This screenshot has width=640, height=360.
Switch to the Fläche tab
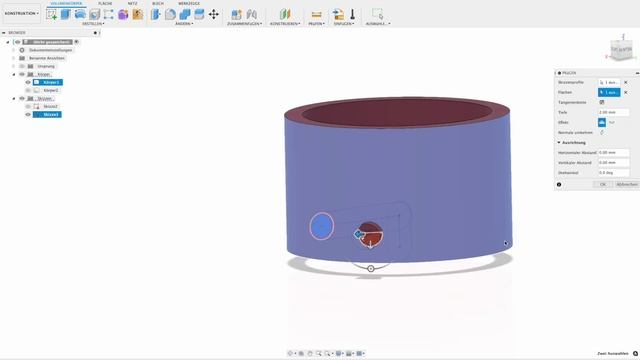tap(105, 3)
